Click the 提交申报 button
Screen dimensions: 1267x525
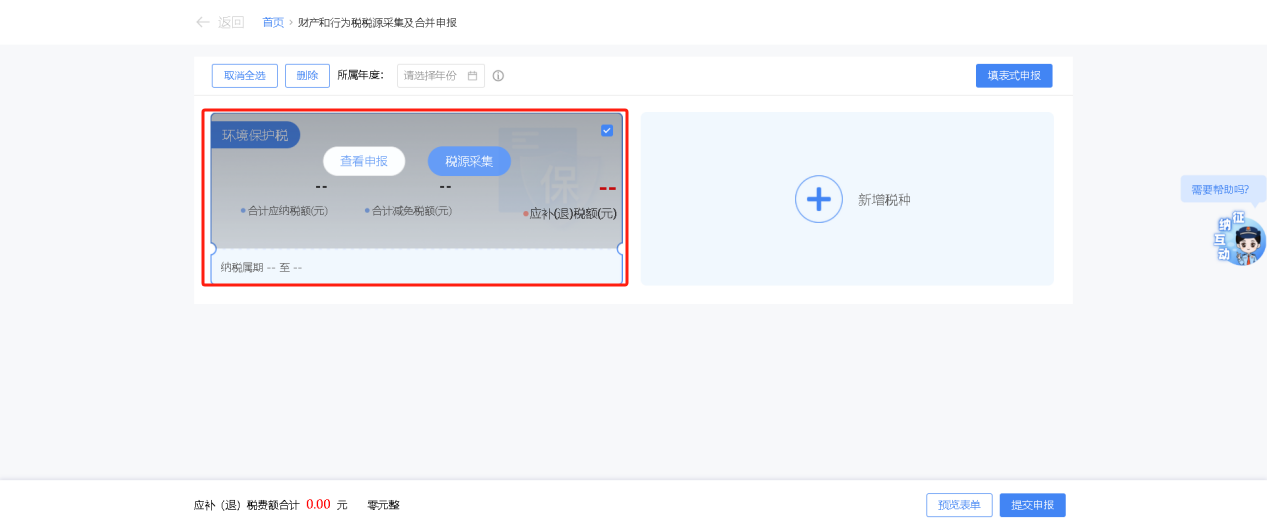(x=1032, y=505)
